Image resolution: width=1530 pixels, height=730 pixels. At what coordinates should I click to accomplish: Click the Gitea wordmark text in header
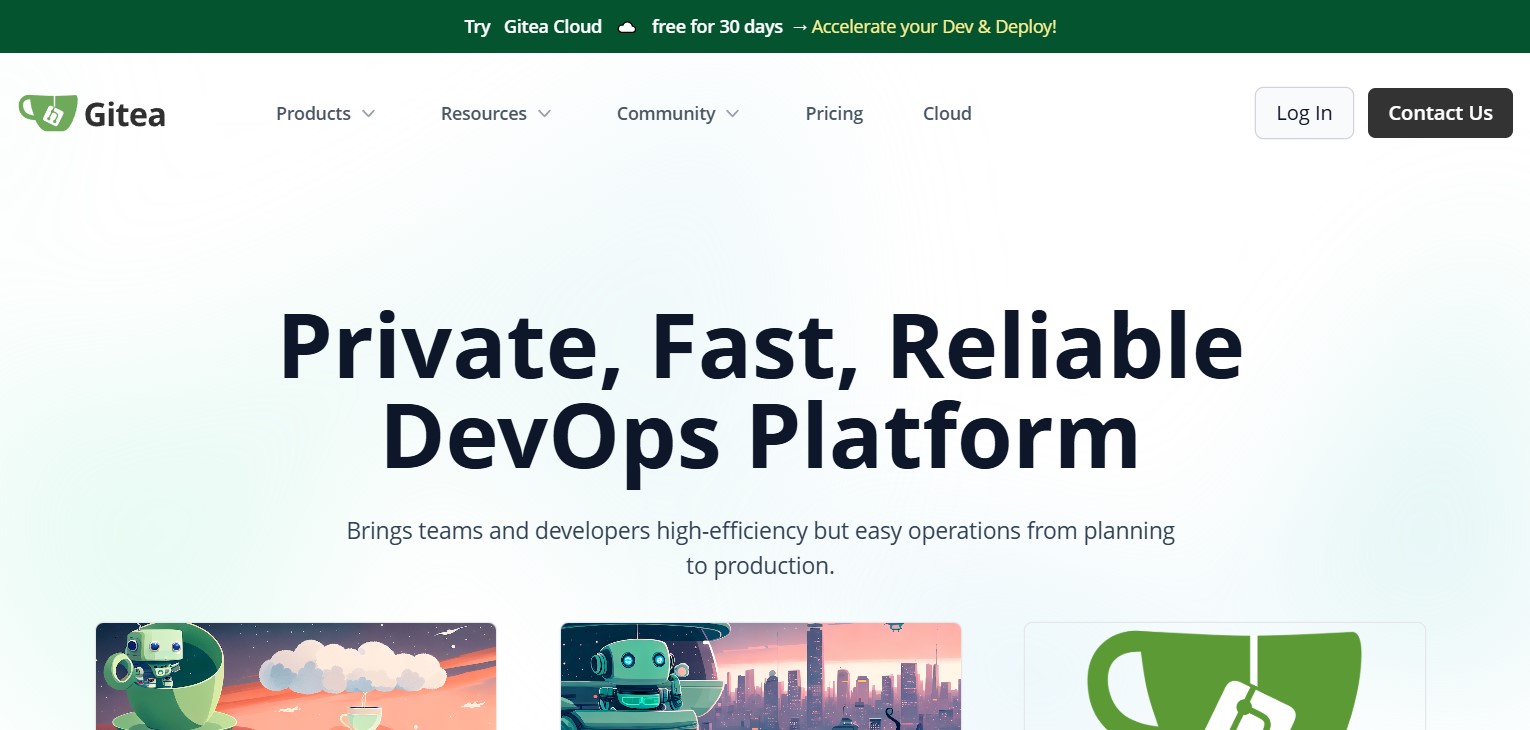(125, 115)
